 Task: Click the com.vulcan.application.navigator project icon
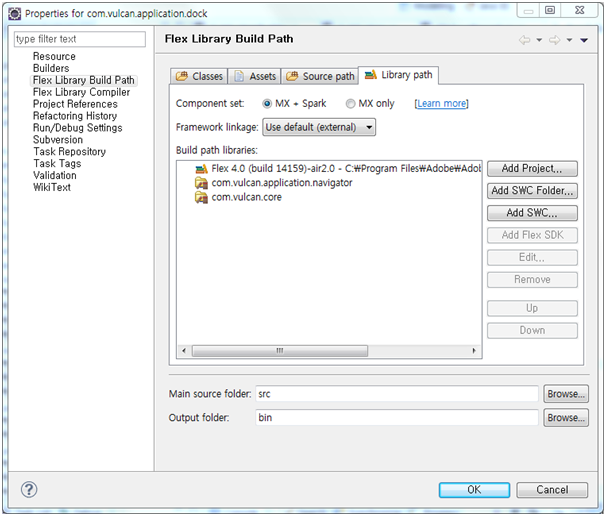(x=201, y=183)
